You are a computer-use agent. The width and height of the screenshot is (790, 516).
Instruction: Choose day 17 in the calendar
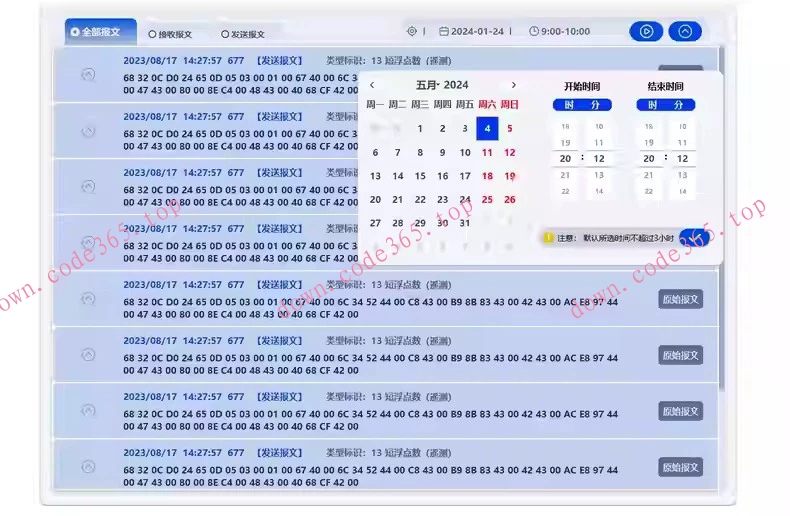click(x=465, y=176)
